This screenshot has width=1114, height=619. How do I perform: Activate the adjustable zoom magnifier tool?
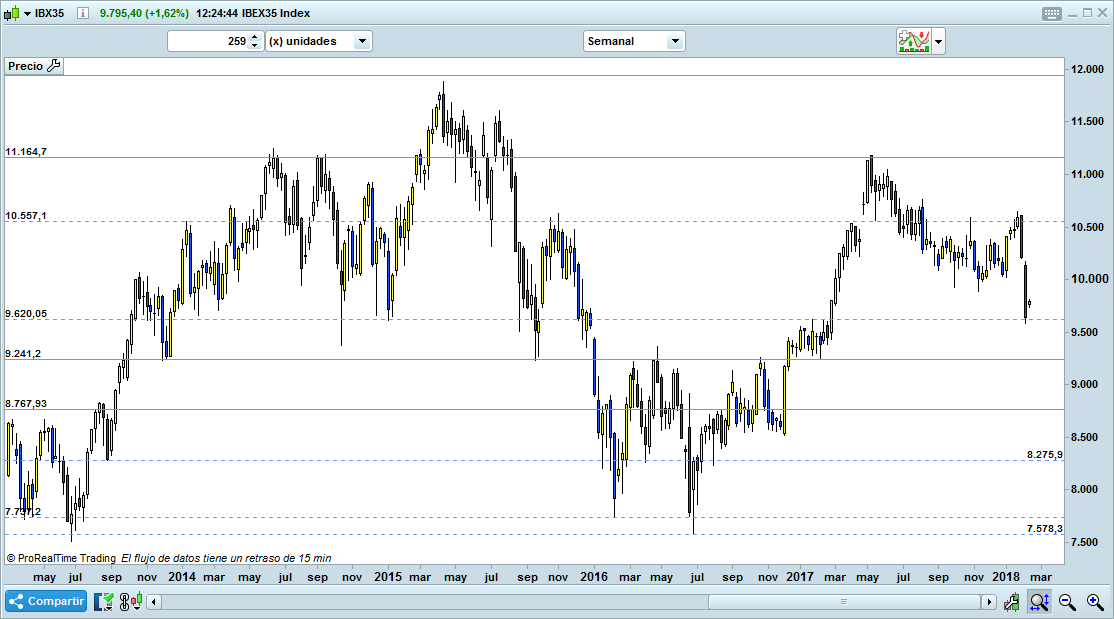[x=1039, y=601]
